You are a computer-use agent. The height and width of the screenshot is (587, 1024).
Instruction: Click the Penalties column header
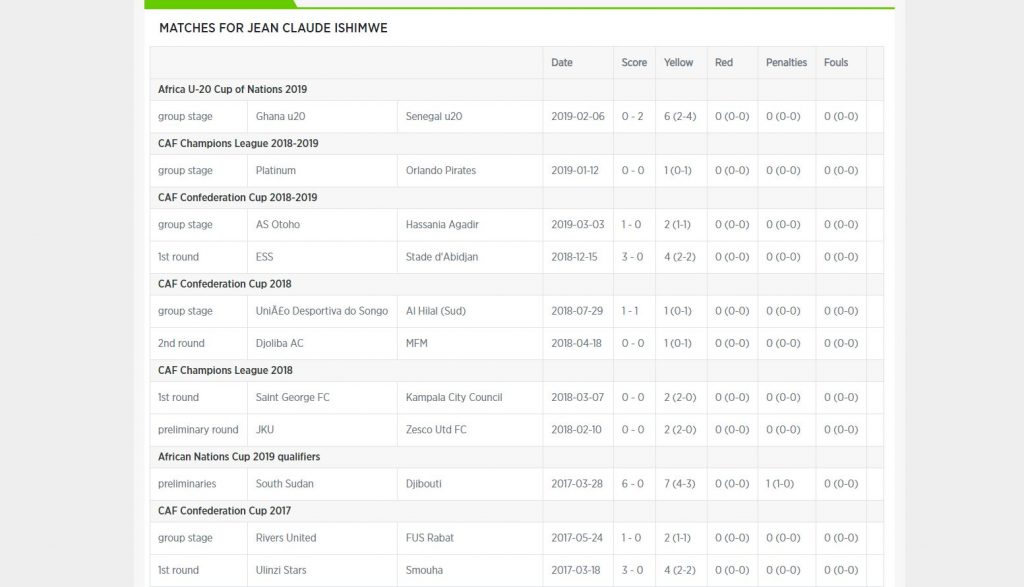[x=786, y=62]
